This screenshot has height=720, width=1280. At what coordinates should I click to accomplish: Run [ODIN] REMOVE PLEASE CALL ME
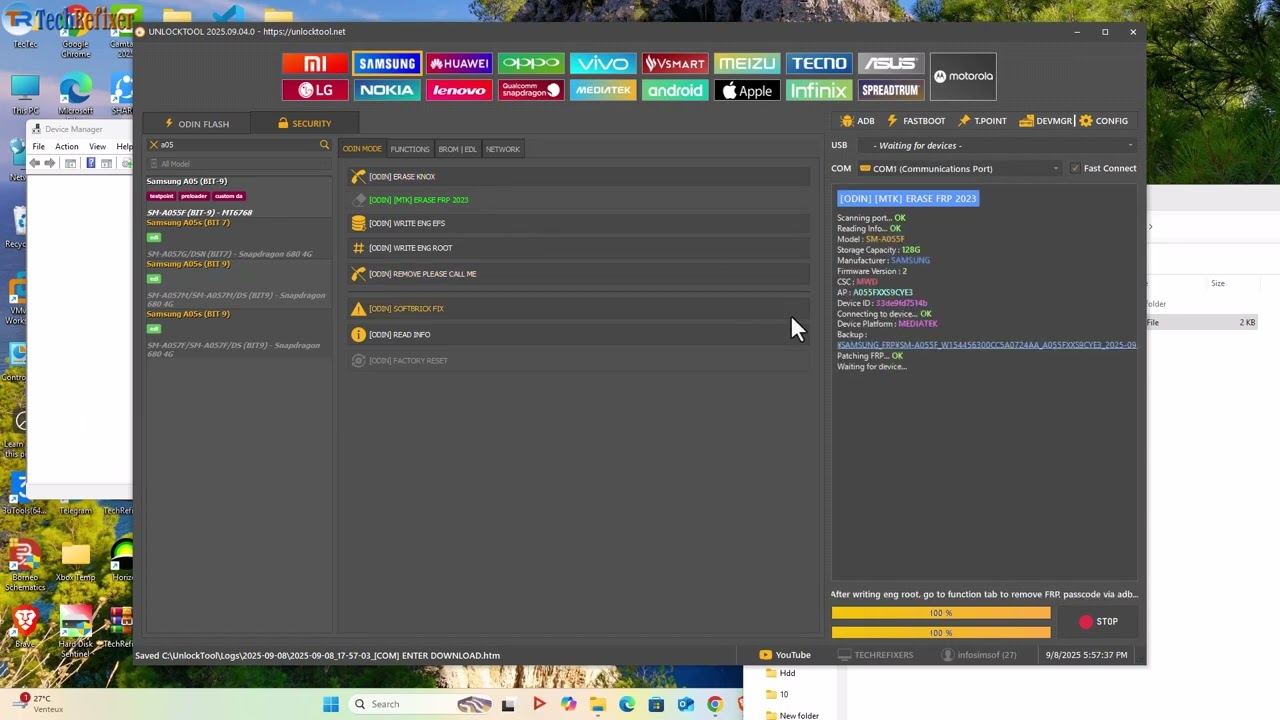click(579, 274)
